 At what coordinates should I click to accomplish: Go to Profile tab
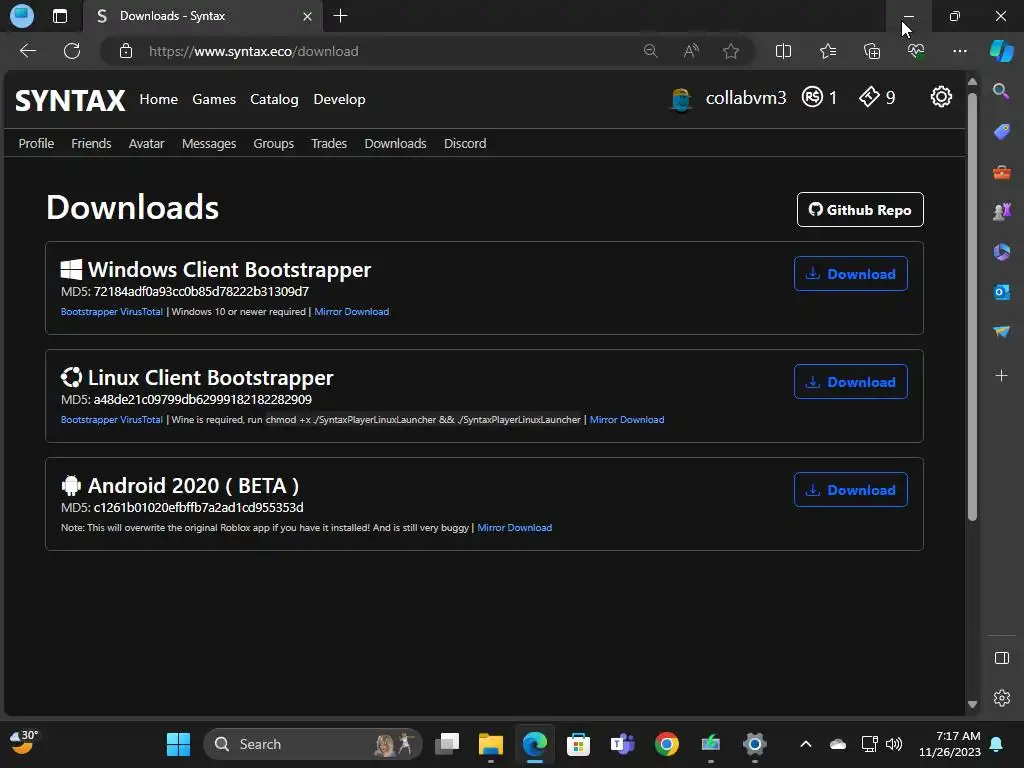(x=36, y=144)
